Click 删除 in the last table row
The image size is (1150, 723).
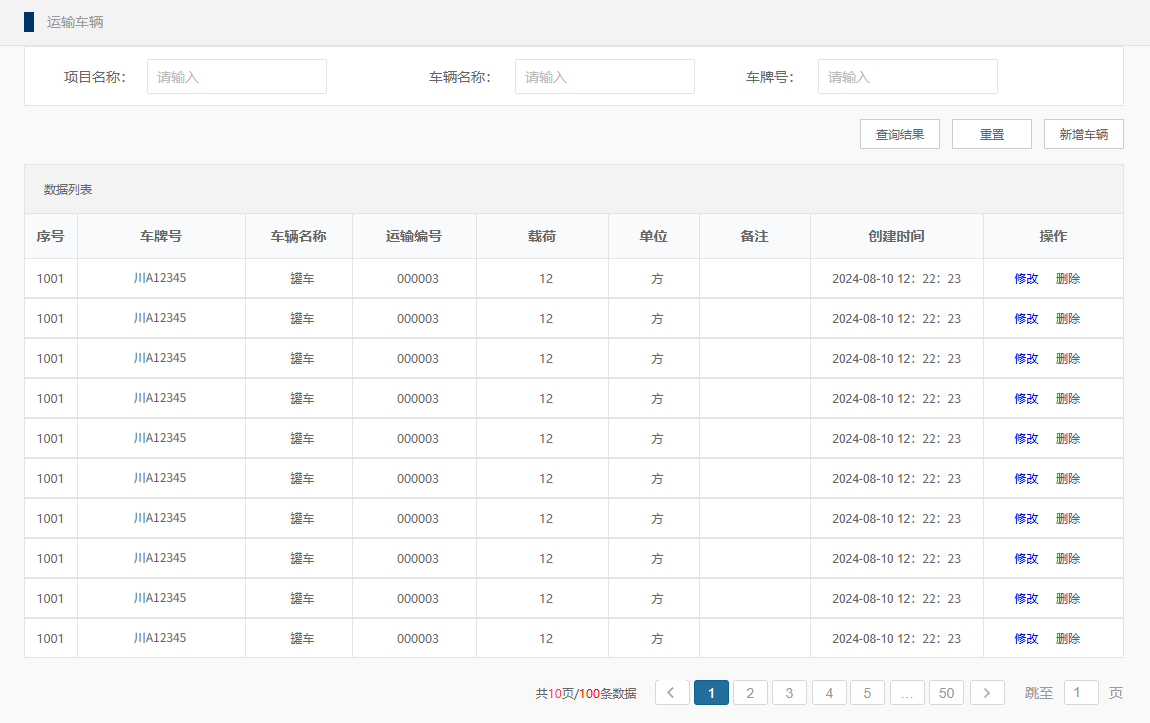click(1067, 639)
